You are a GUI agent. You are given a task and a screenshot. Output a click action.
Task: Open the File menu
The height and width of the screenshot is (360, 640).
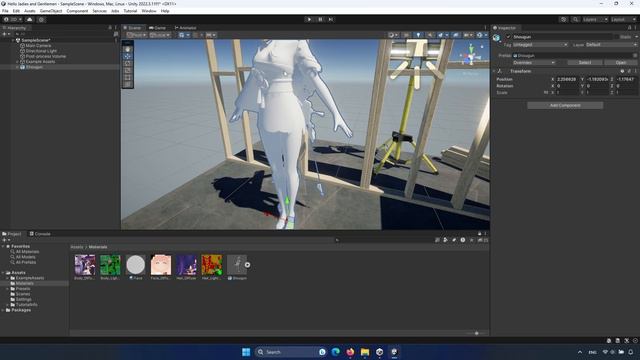point(5,11)
